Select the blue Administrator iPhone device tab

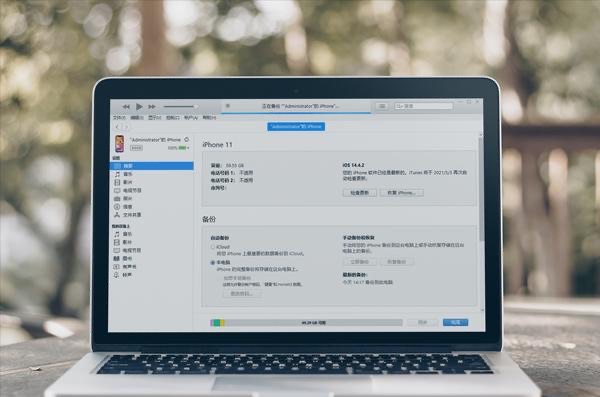coord(296,126)
